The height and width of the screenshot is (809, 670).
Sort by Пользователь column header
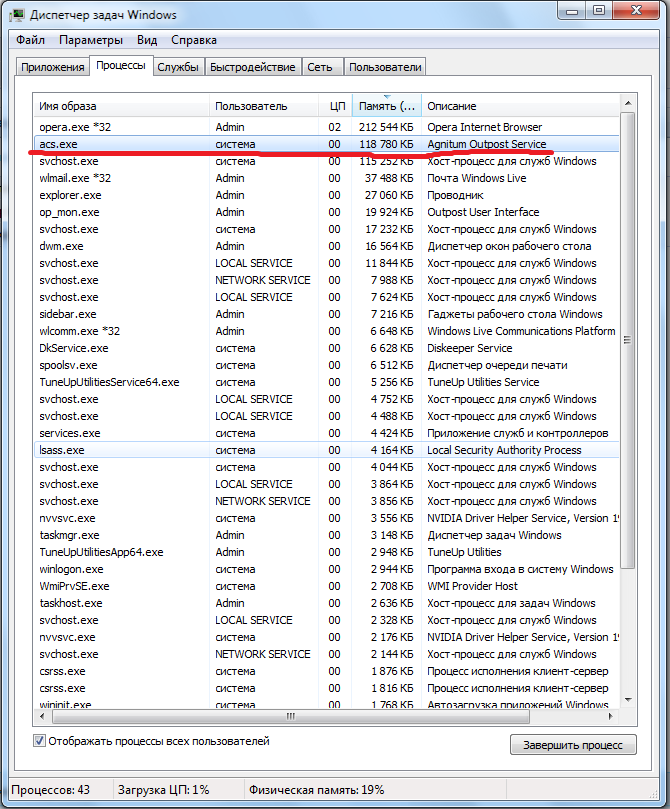[264, 106]
